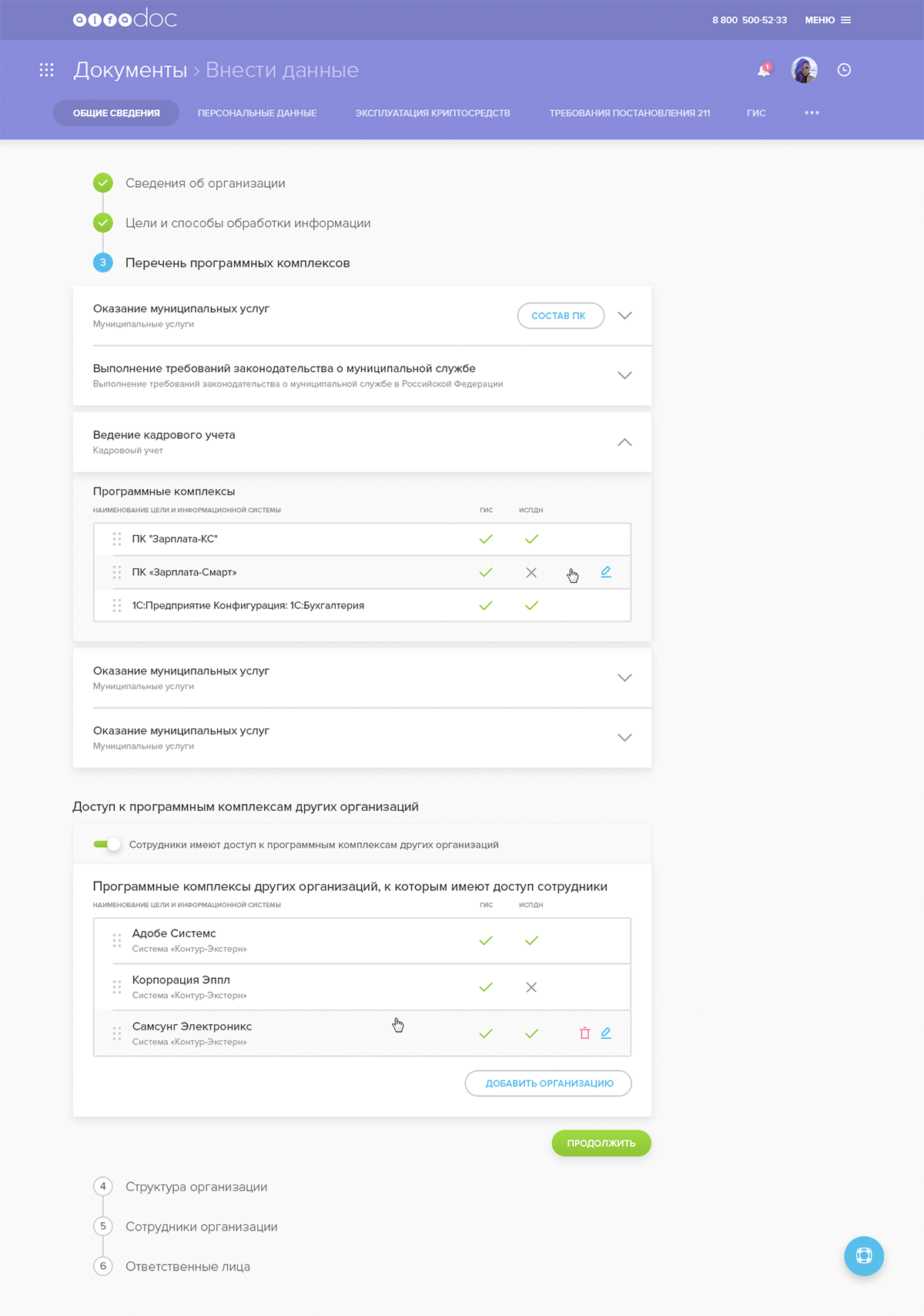Click the user avatar picture
The image size is (924, 1316).
[804, 70]
